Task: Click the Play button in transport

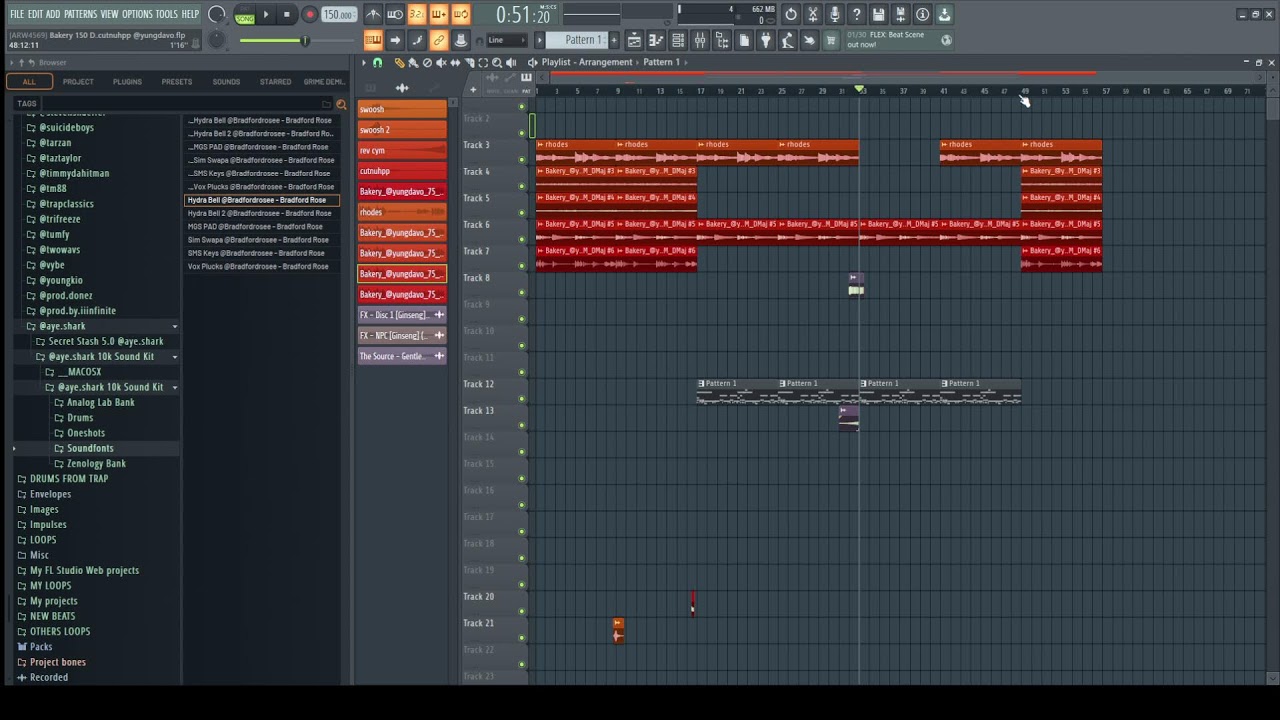Action: coord(266,15)
